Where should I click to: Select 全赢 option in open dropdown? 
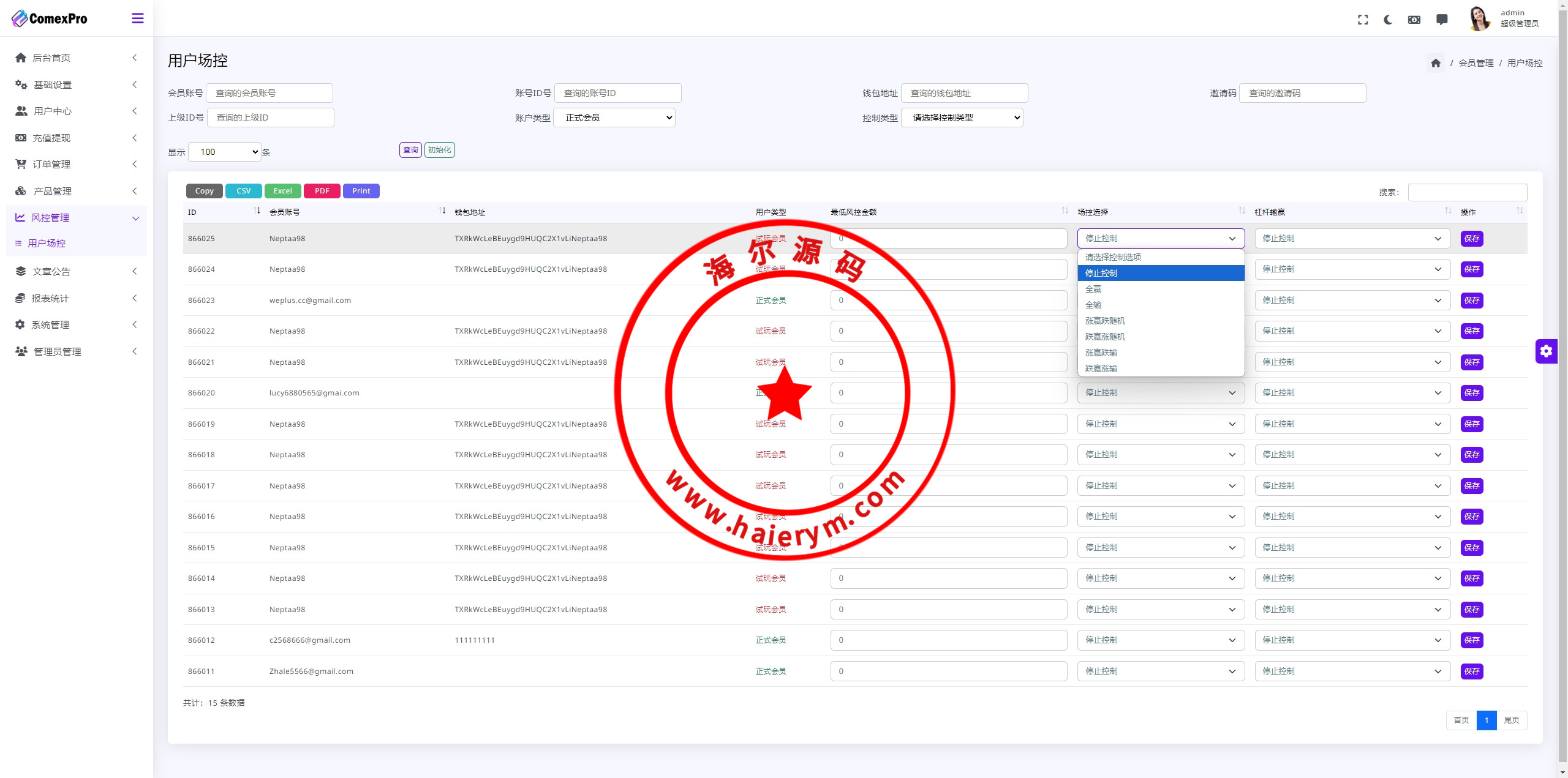[x=1093, y=289]
